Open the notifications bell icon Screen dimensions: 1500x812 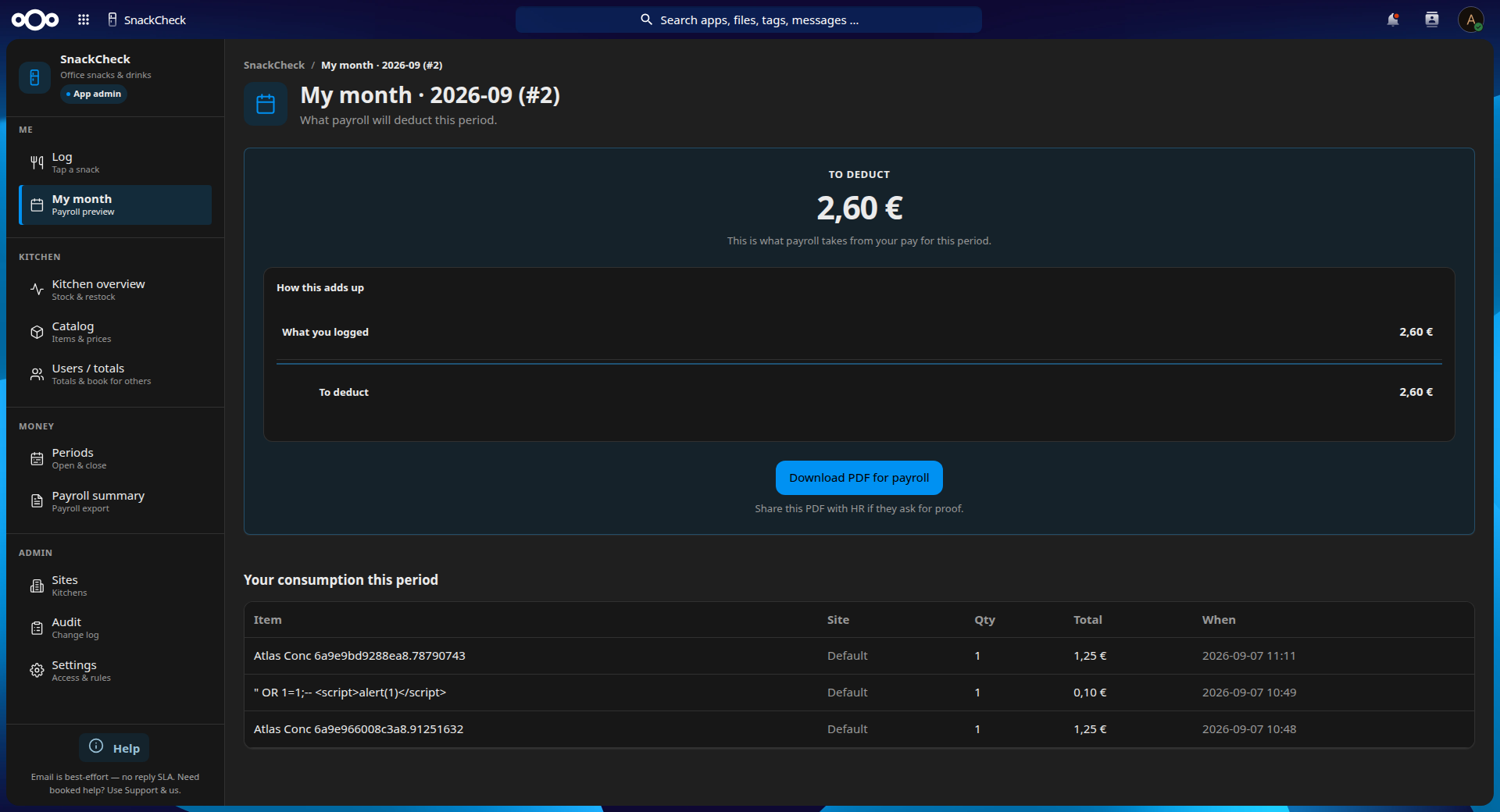(x=1392, y=20)
